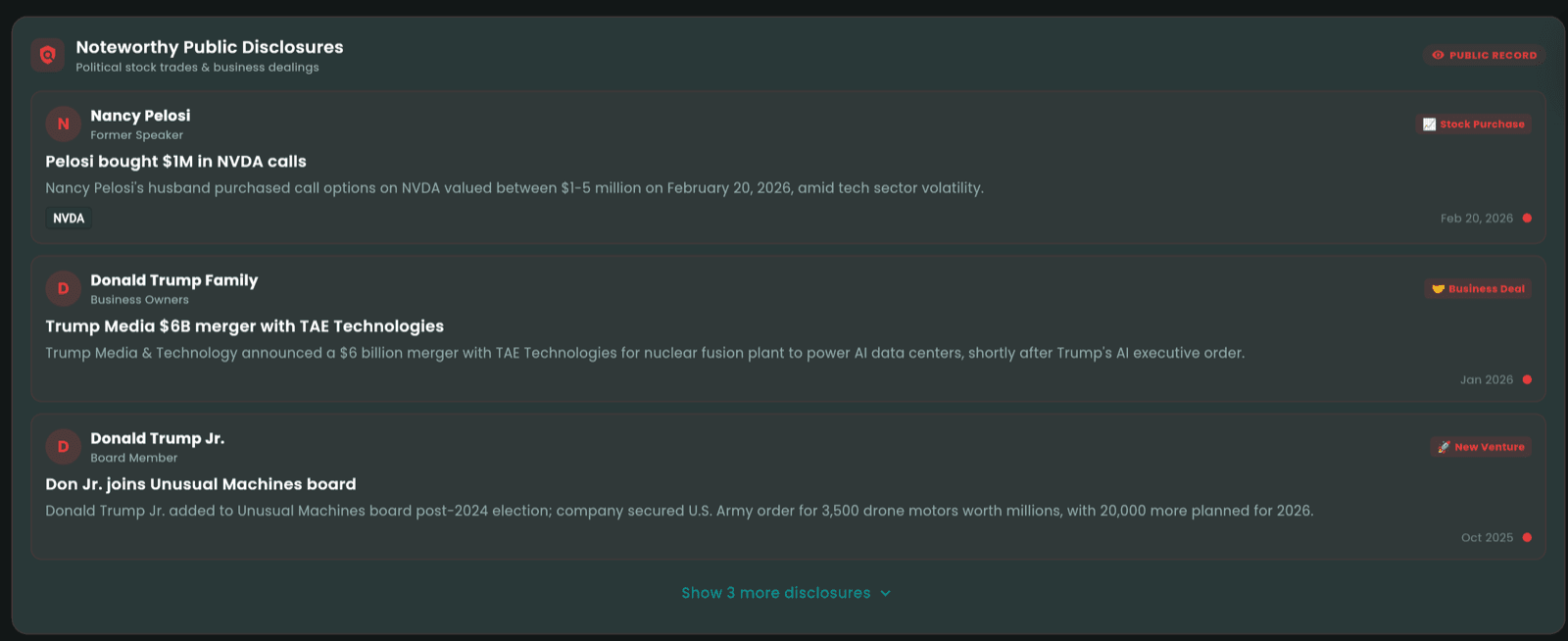Image resolution: width=1568 pixels, height=641 pixels.
Task: Click the chart icon beside Stock Purchase
Action: 1429,124
